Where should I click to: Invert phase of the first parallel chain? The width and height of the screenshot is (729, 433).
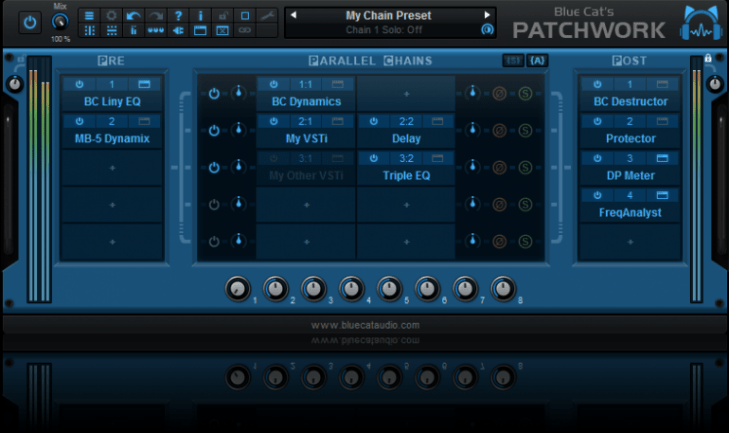click(498, 93)
